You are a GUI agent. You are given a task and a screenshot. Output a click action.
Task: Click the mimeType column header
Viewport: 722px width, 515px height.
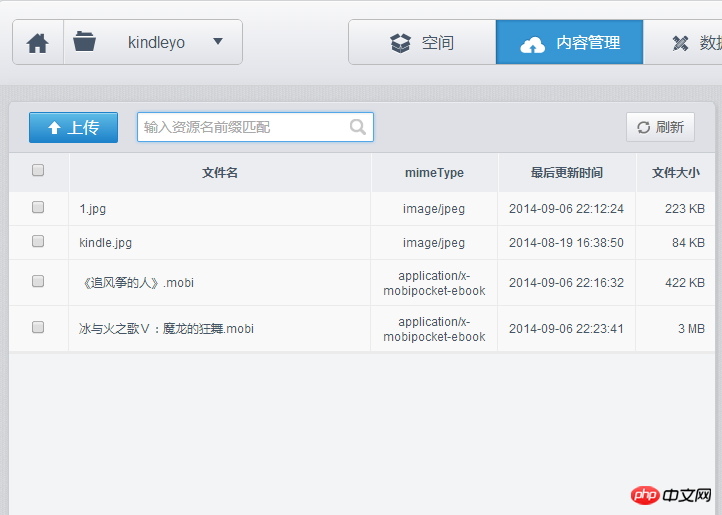(434, 173)
